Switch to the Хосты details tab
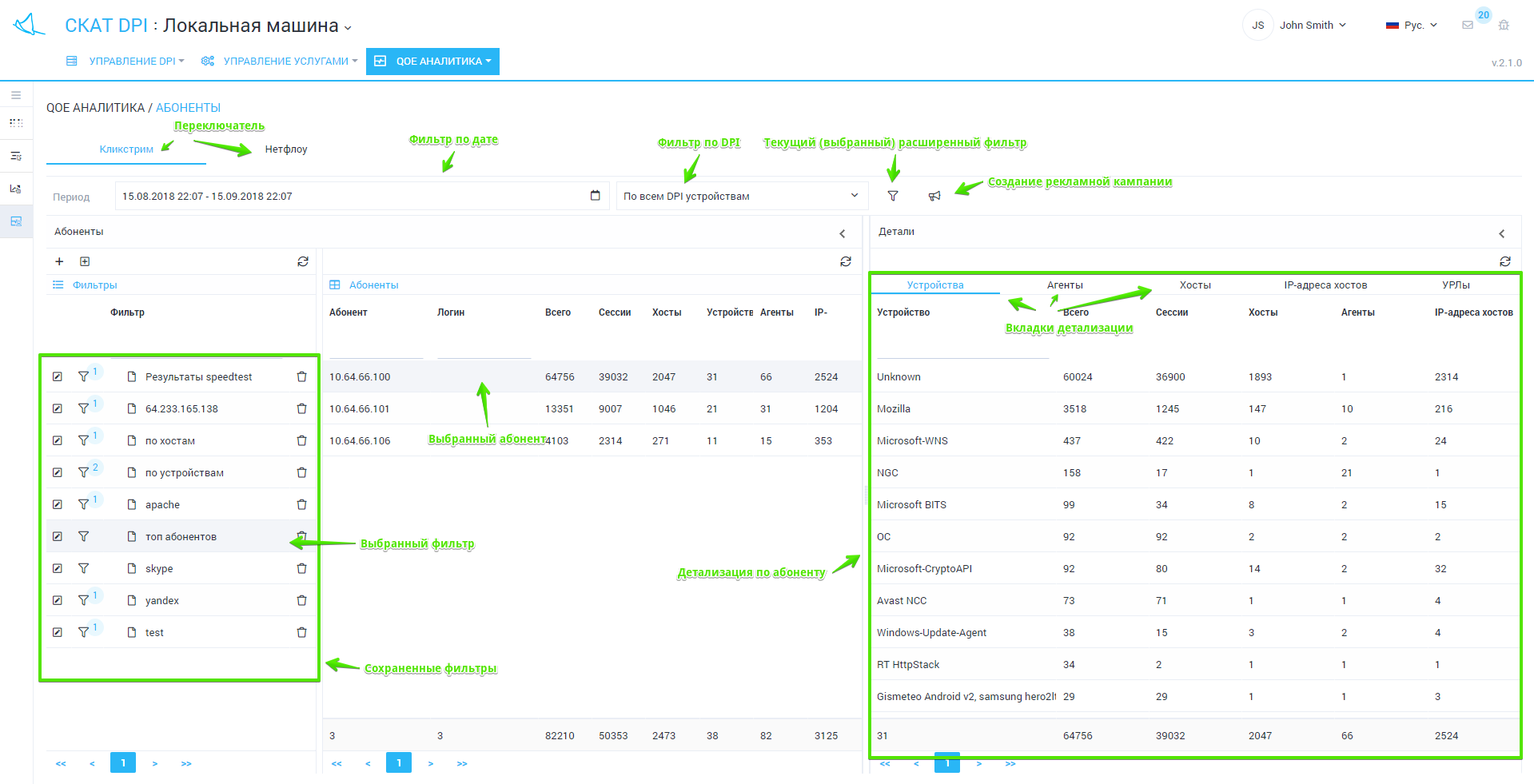 [x=1195, y=285]
